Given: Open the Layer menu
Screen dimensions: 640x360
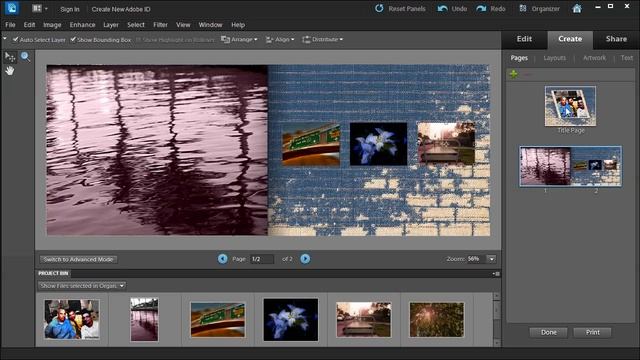Looking at the screenshot, I should (x=111, y=25).
